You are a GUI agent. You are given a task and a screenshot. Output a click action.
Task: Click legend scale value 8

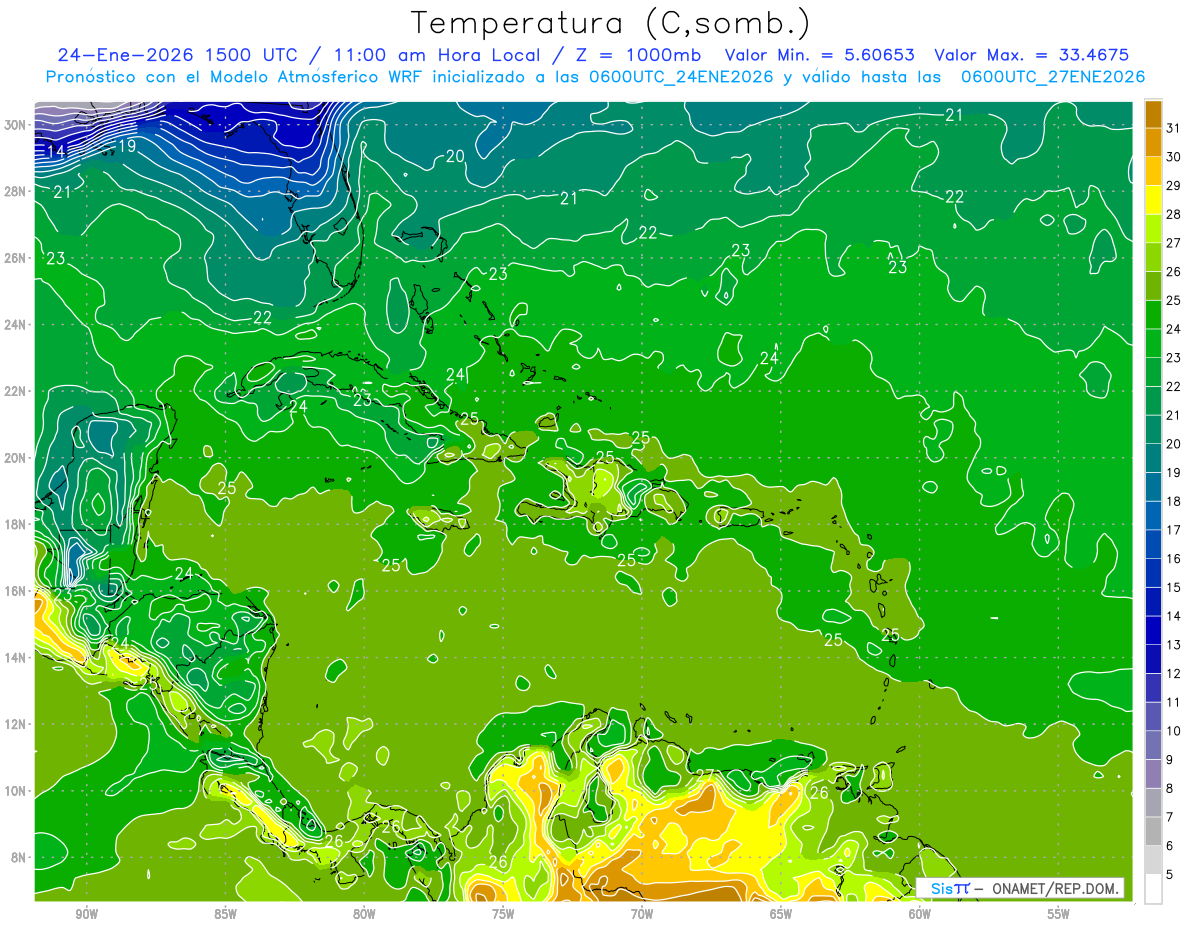[1170, 789]
